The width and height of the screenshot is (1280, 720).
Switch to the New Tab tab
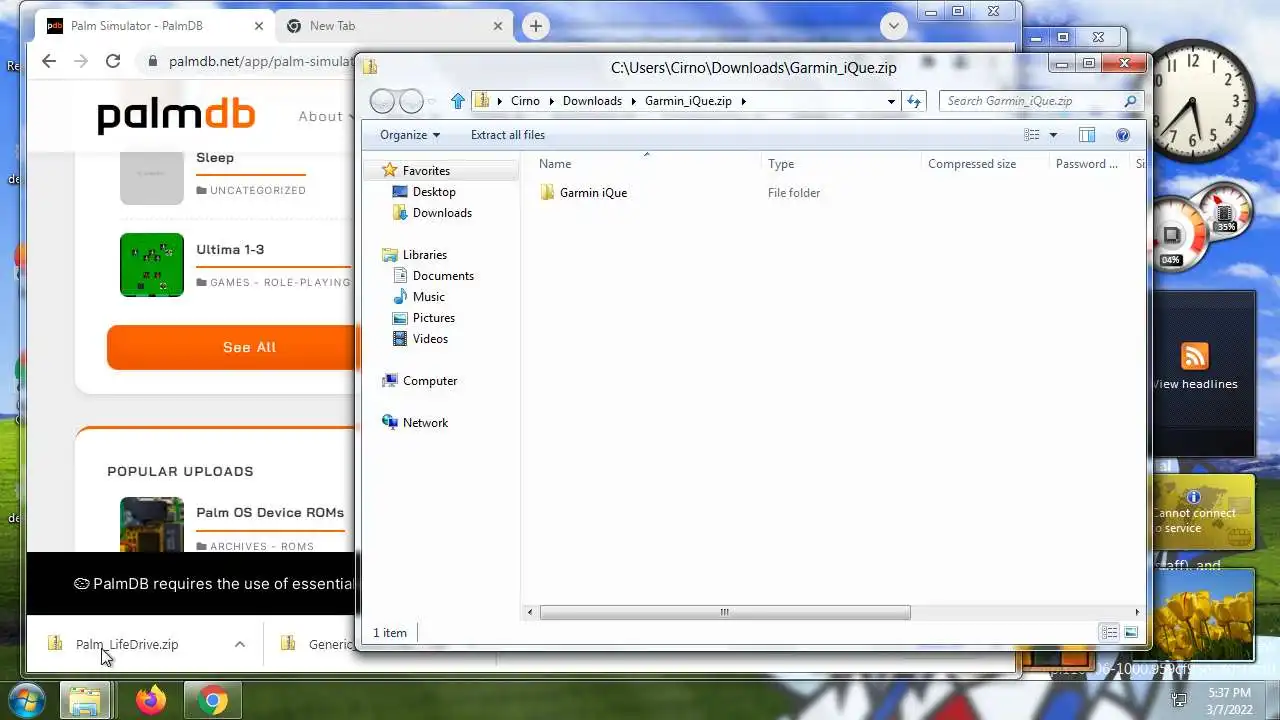[x=394, y=26]
